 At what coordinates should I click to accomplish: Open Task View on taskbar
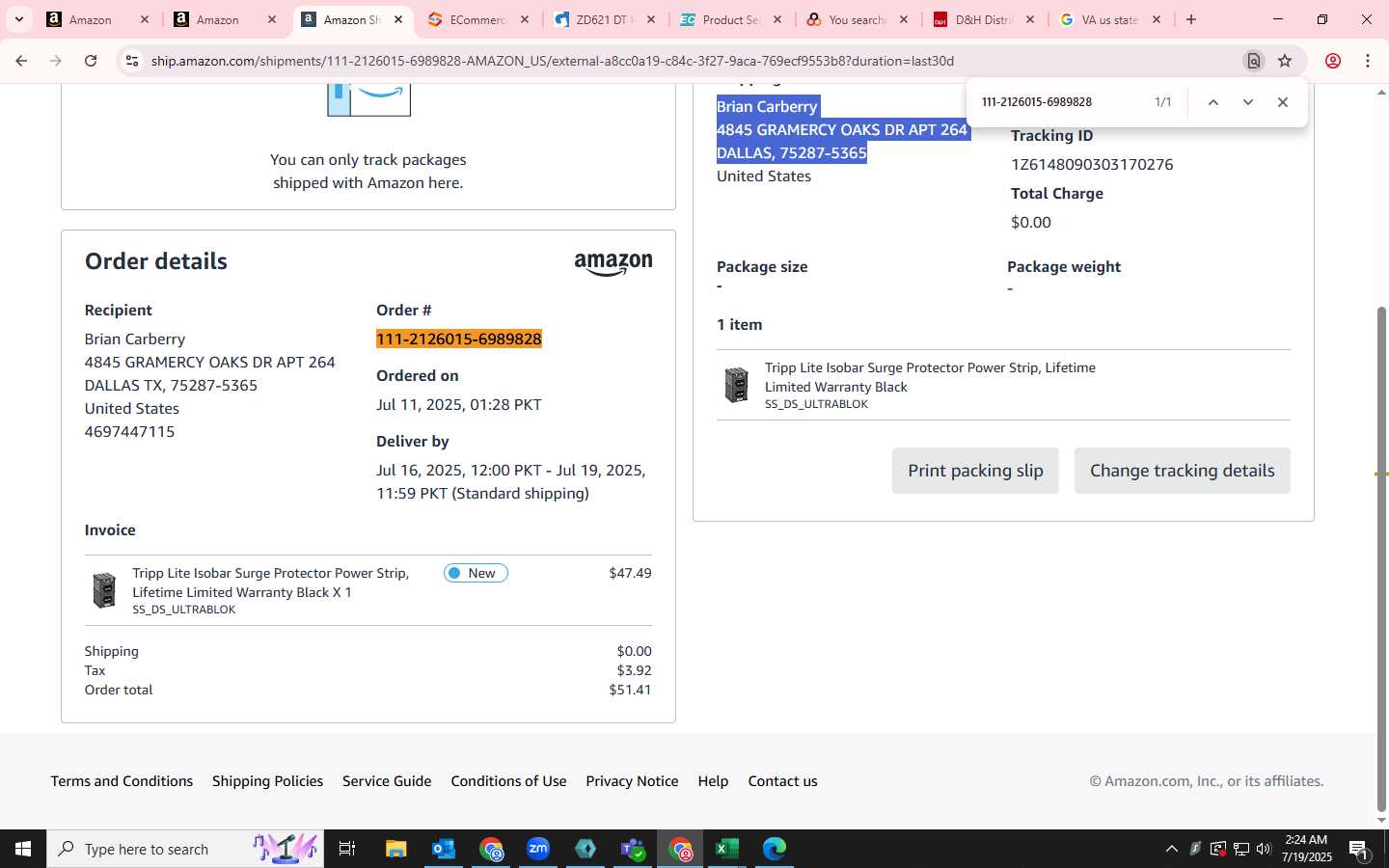(347, 849)
